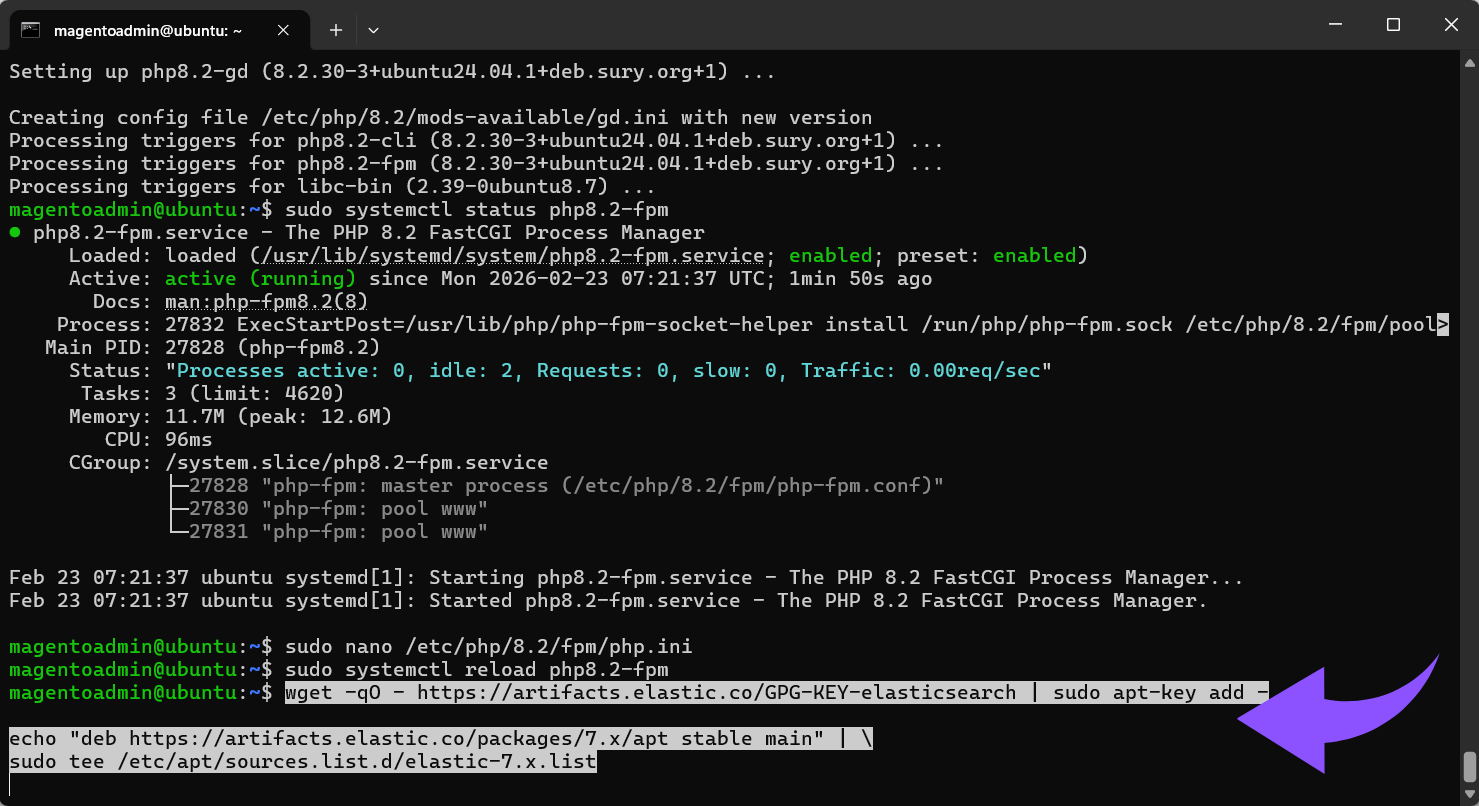Minimize the terminal window
The height and width of the screenshot is (806, 1479).
coord(1335,26)
